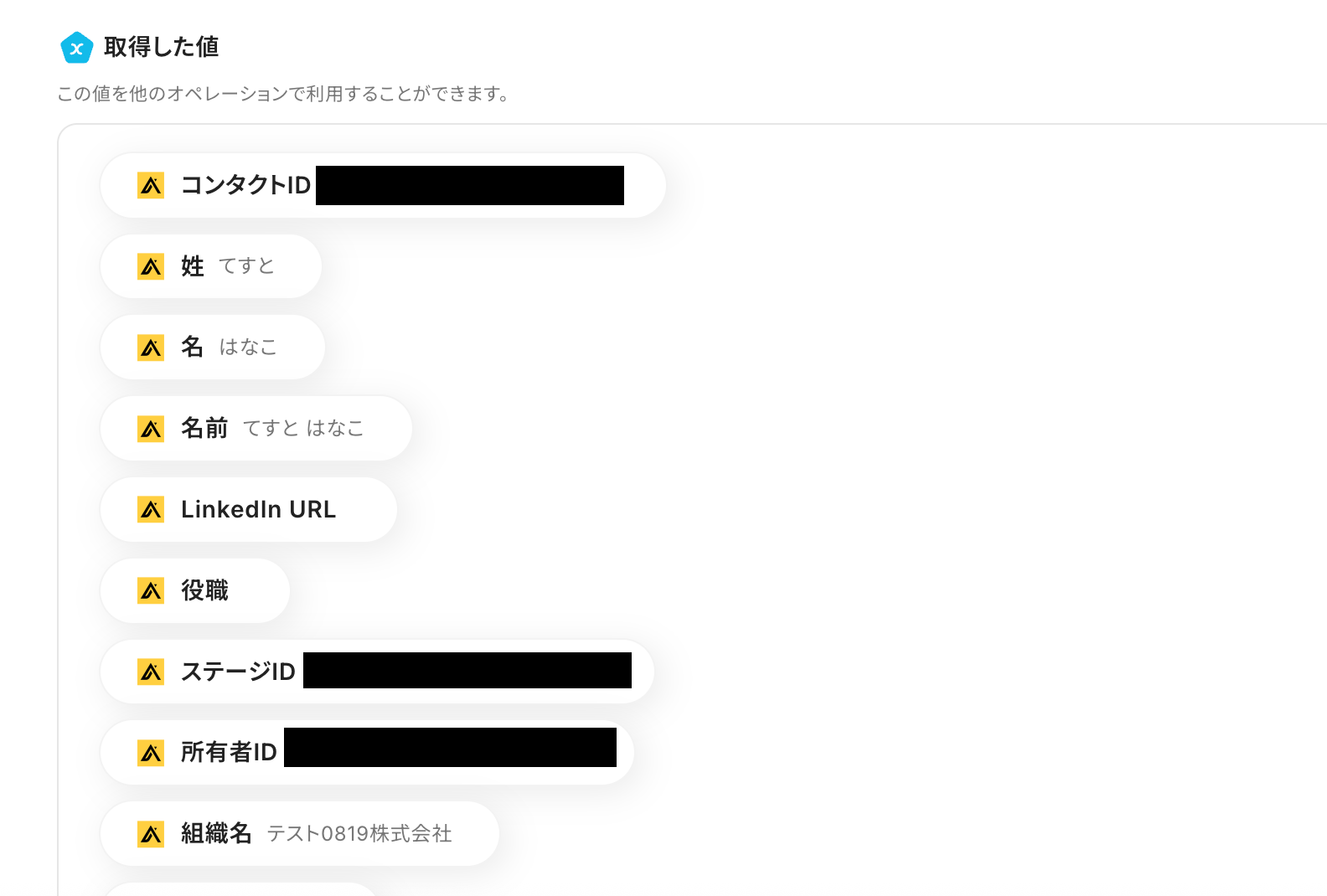The width and height of the screenshot is (1327, 896).
Task: Select the LinkedIn URL chip
Action: pyautogui.click(x=249, y=509)
